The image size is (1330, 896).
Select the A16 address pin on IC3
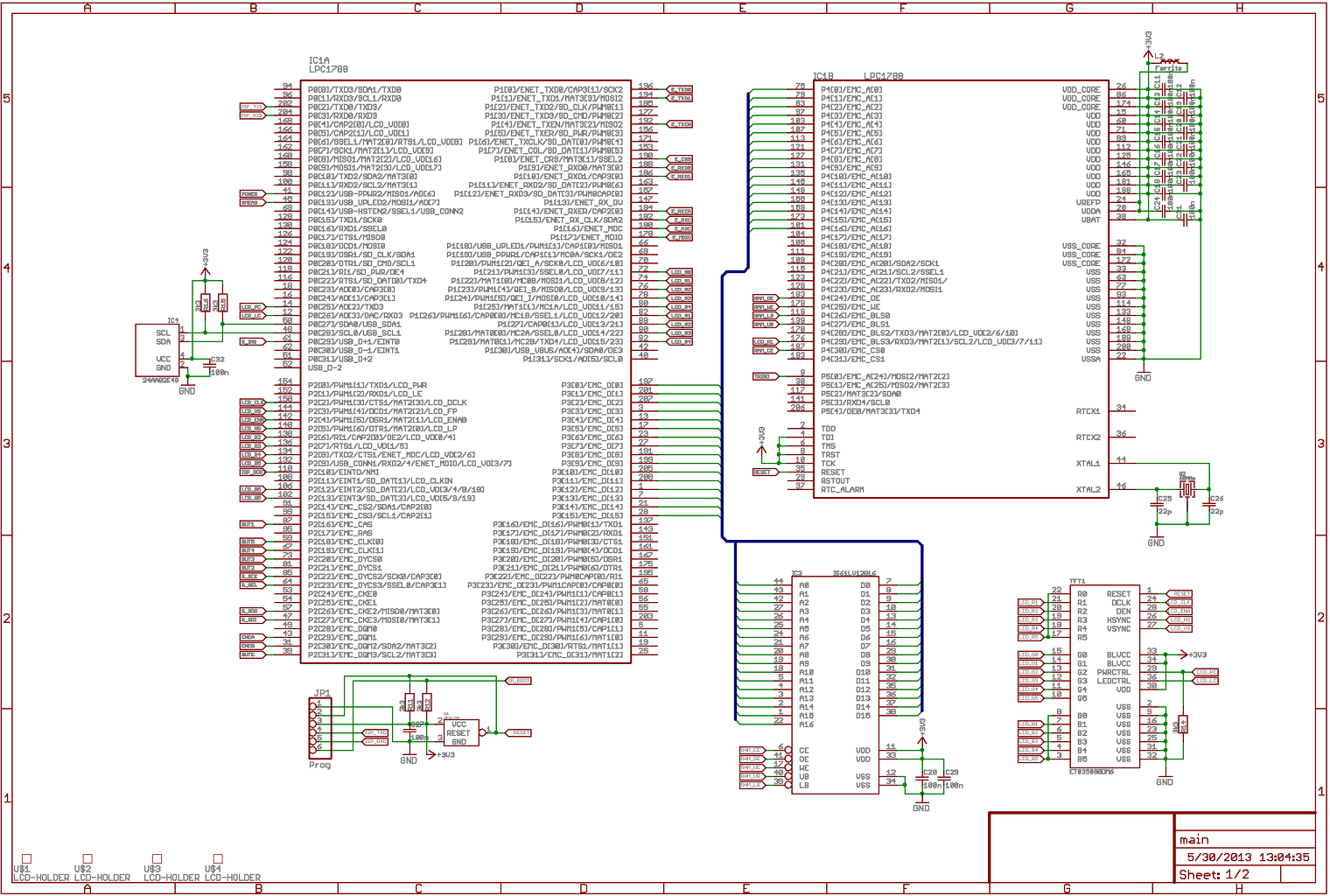806,724
